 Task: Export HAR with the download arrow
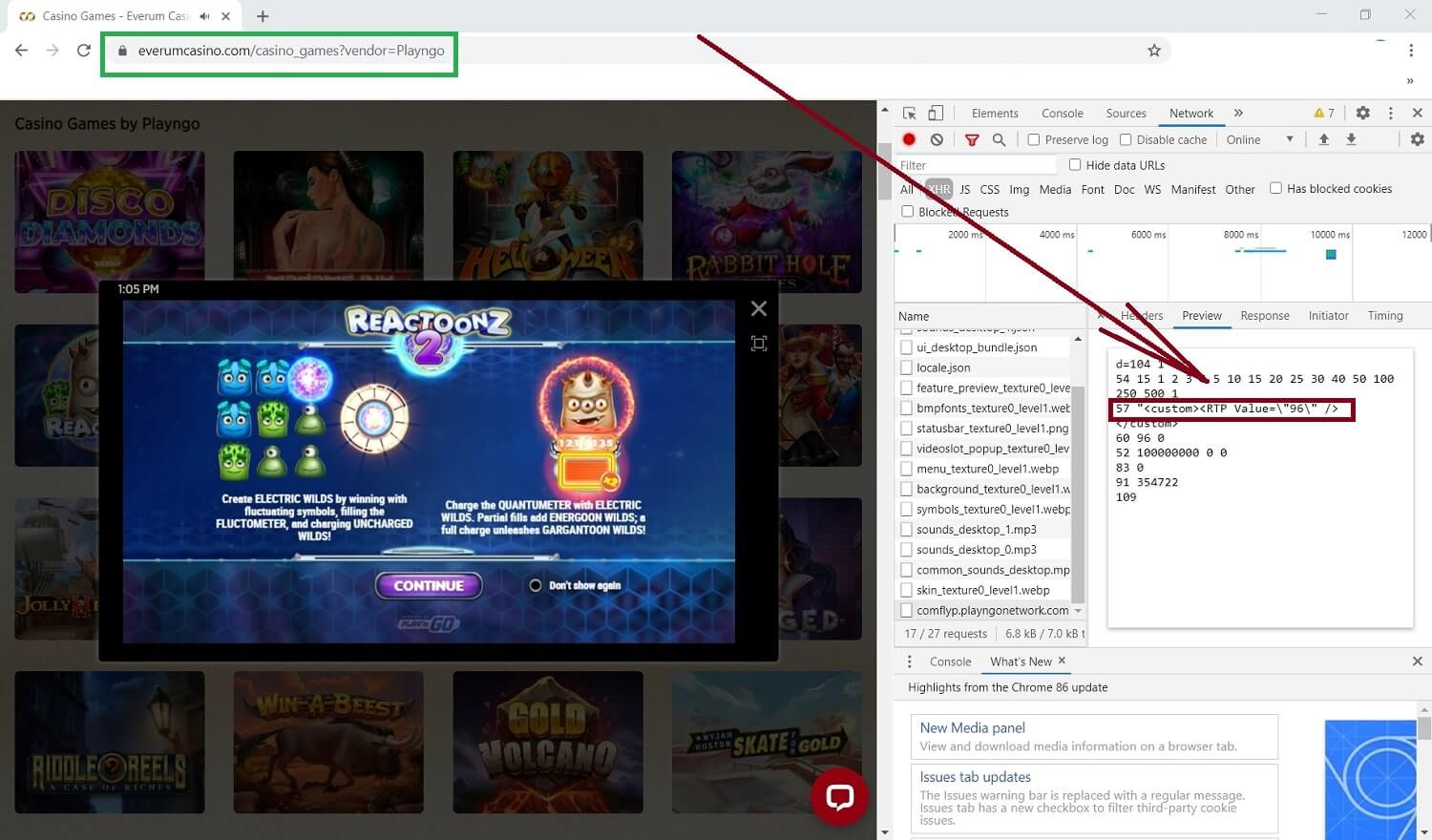point(1351,139)
